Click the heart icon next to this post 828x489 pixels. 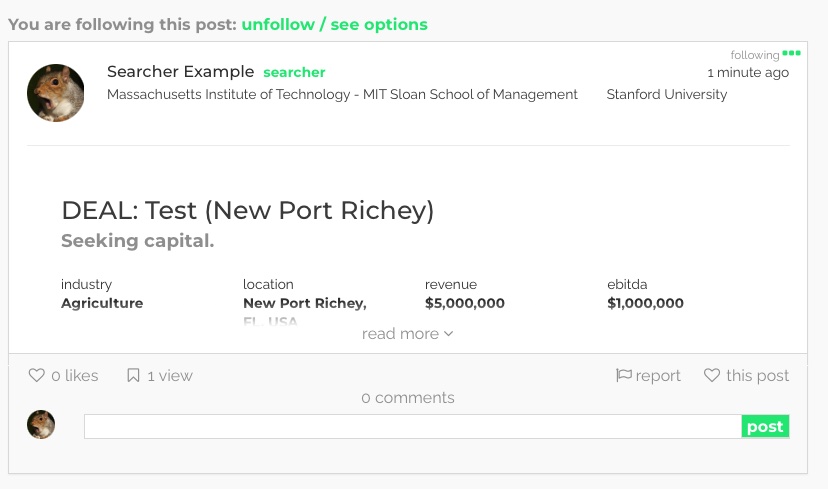(x=712, y=376)
